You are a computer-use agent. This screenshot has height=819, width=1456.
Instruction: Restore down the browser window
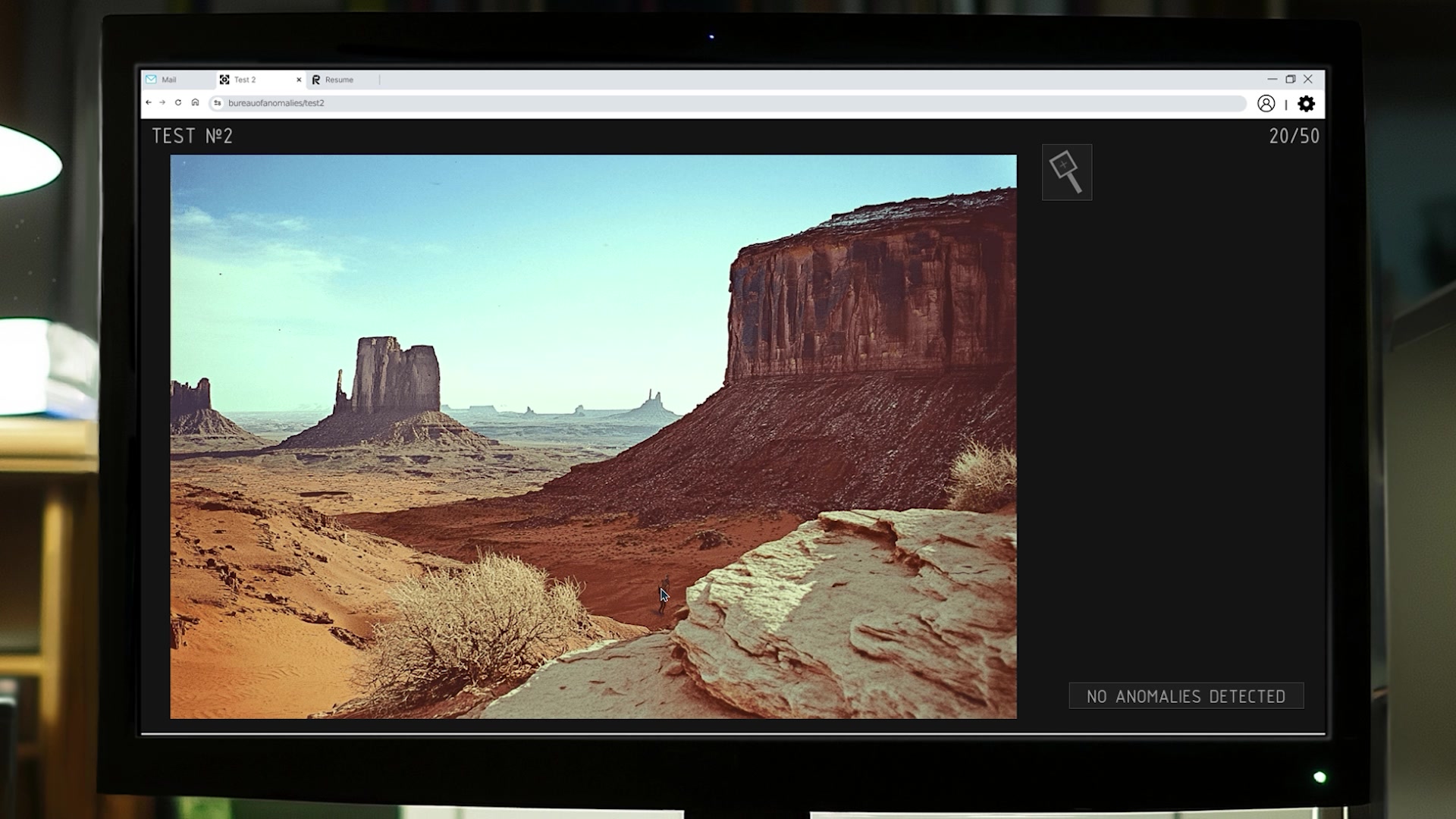[1290, 79]
